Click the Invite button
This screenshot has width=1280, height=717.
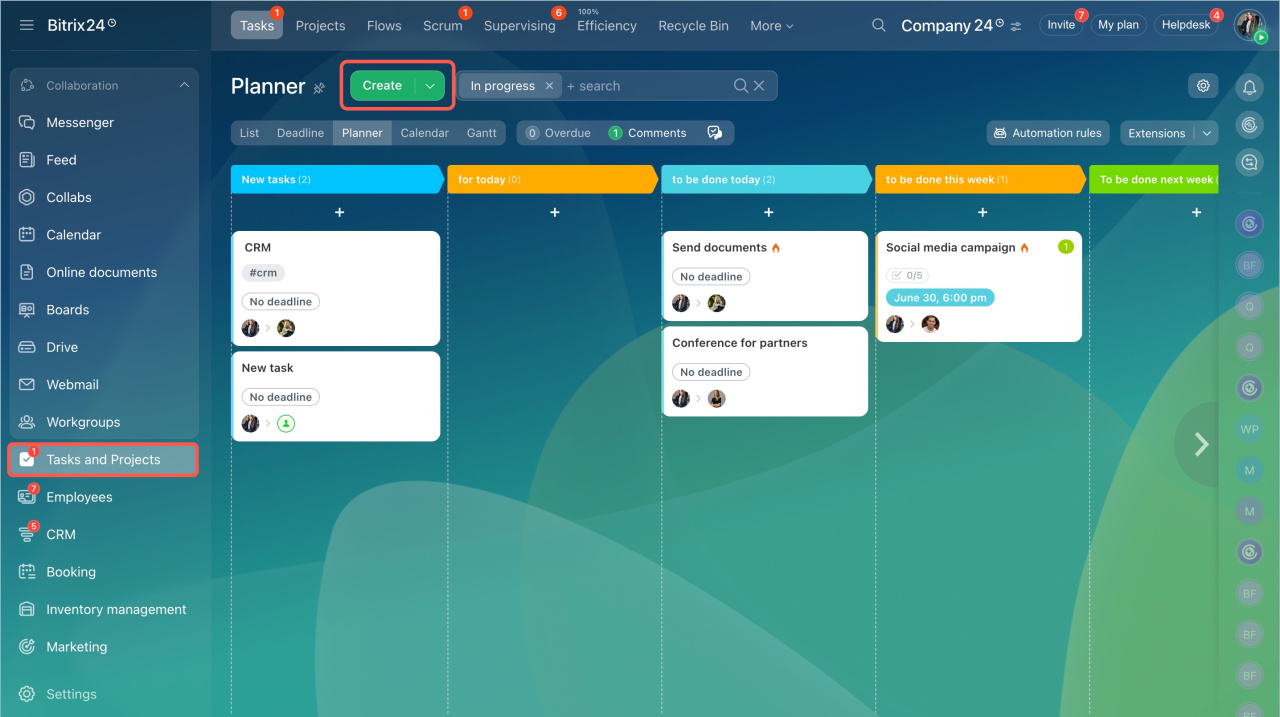[1061, 25]
